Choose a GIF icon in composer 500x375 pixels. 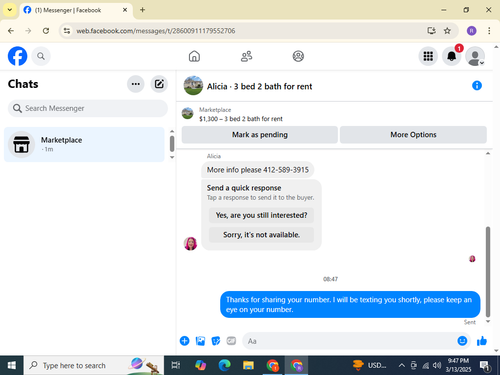pos(231,341)
